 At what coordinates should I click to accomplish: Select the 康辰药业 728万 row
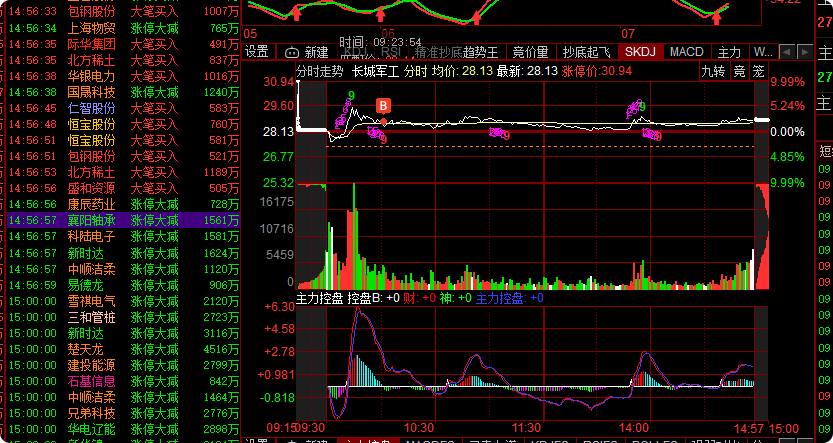pyautogui.click(x=123, y=205)
